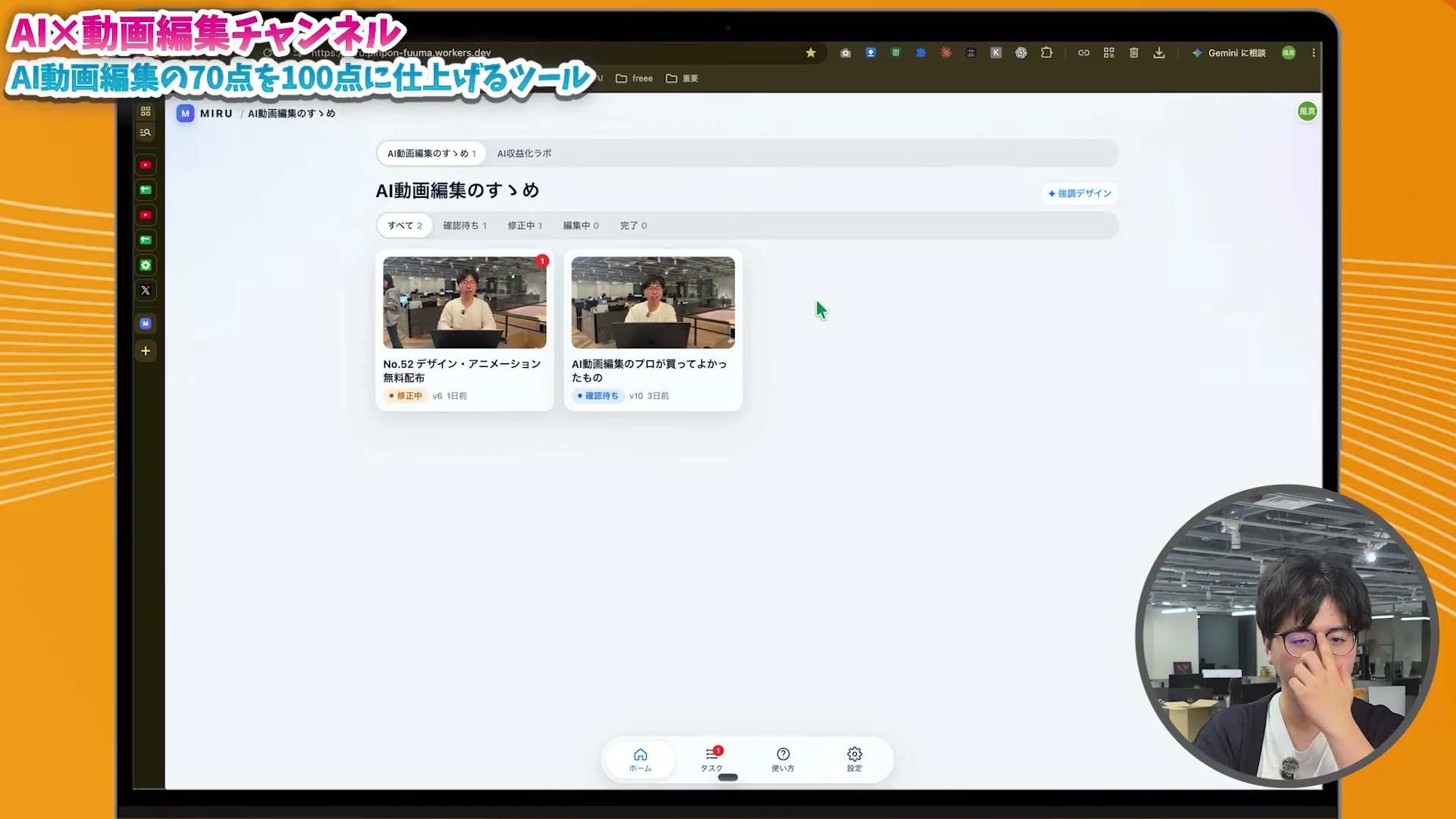Screen dimensions: 1456x819
Task: Select the green gear tab in sidebar
Action: click(x=146, y=265)
